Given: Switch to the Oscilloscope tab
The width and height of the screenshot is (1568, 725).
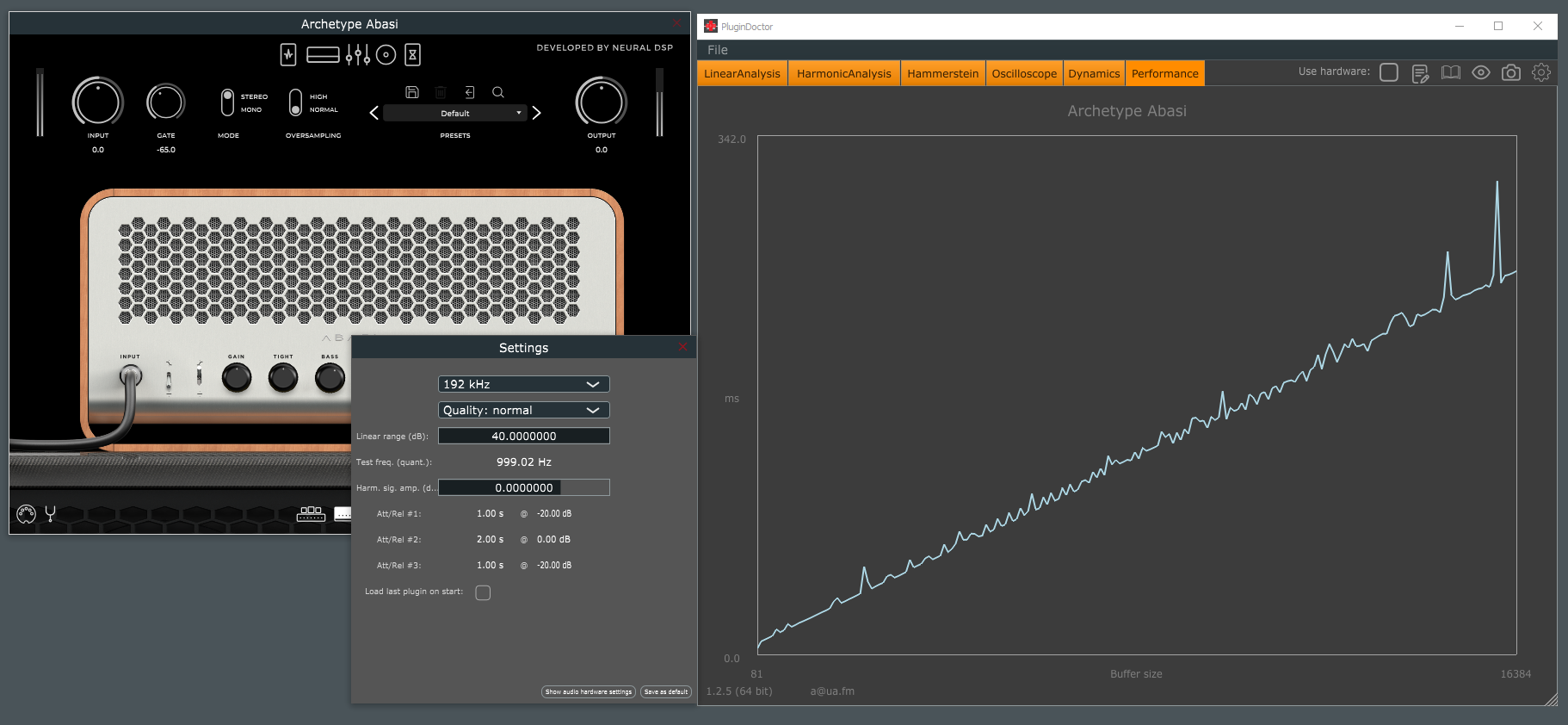Looking at the screenshot, I should 1024,73.
